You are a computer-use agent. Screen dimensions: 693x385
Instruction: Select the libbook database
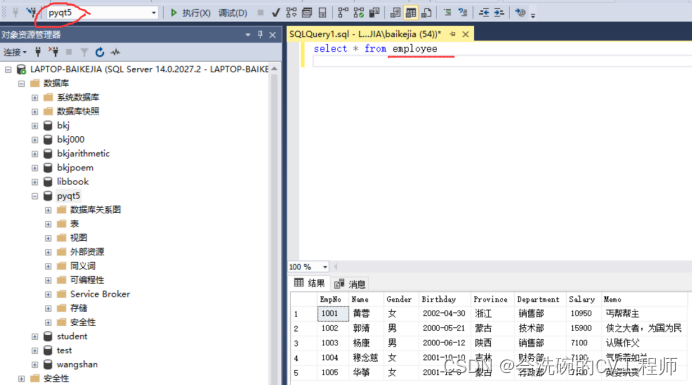(x=73, y=182)
